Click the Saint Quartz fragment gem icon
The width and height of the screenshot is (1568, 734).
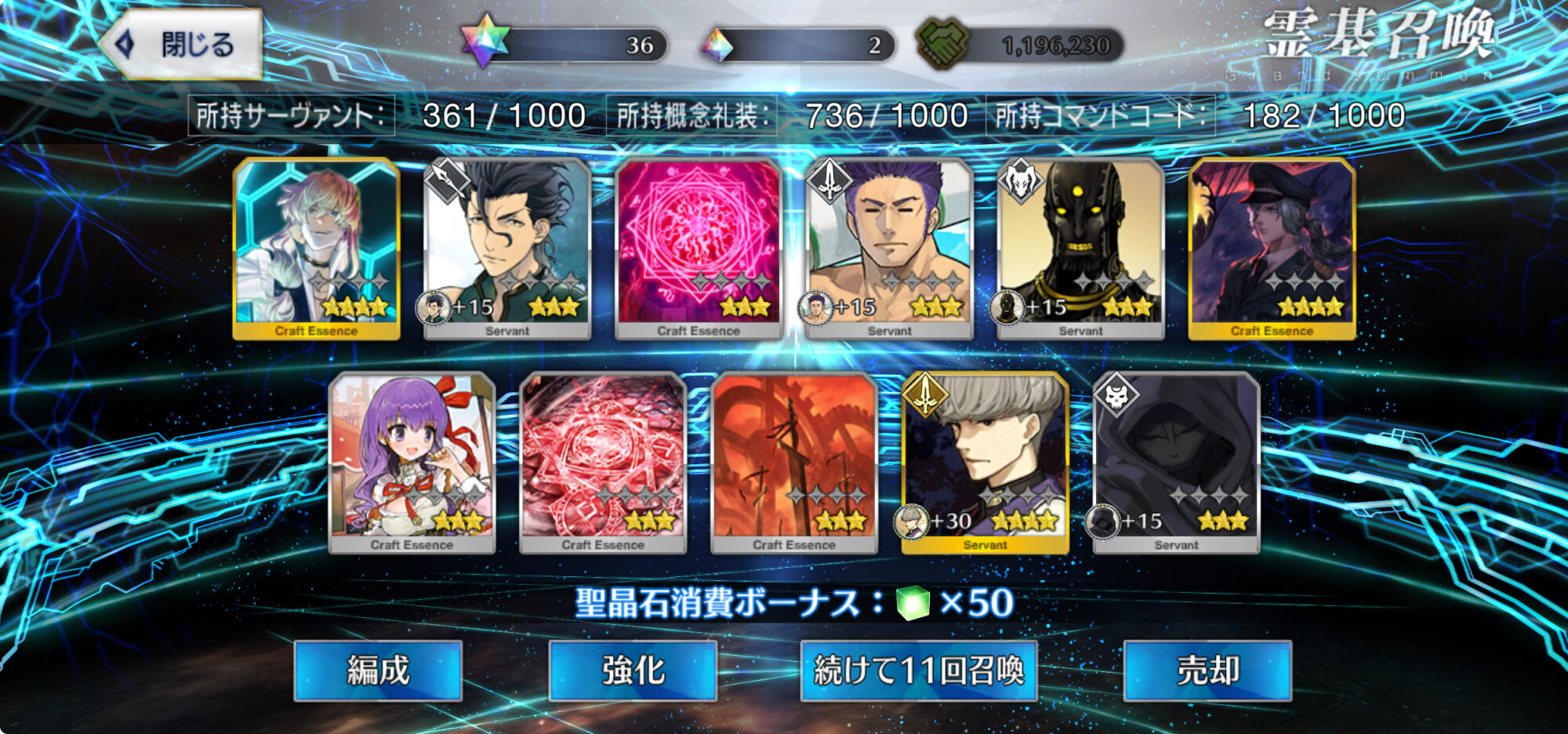717,45
